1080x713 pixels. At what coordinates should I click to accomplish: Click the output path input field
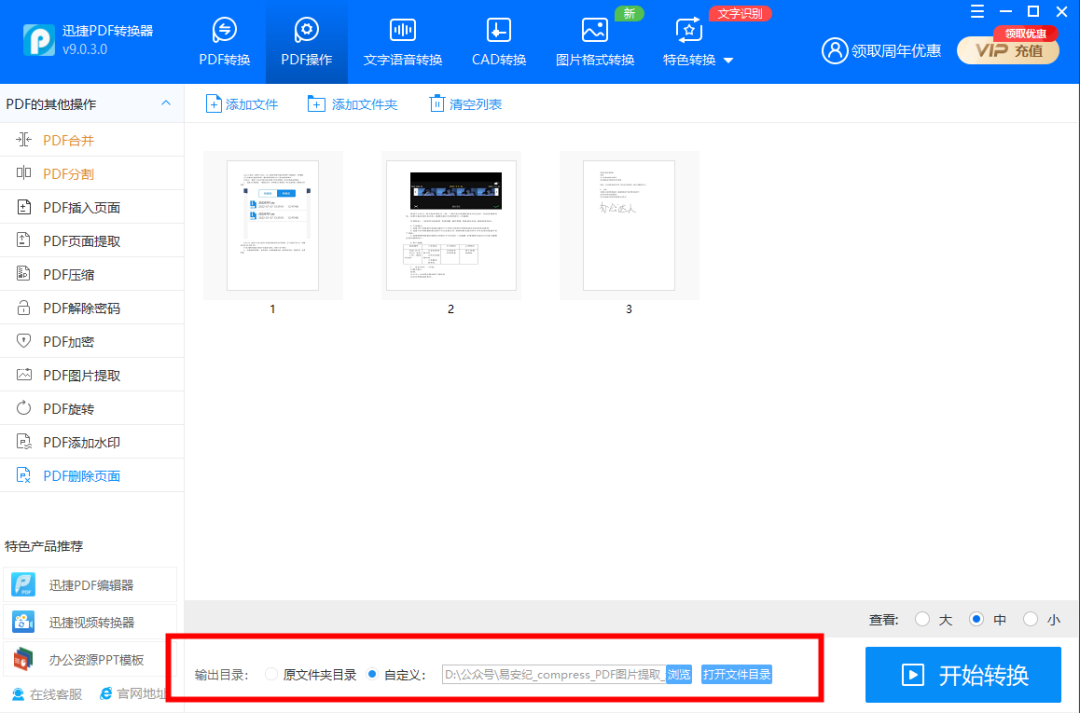click(553, 674)
